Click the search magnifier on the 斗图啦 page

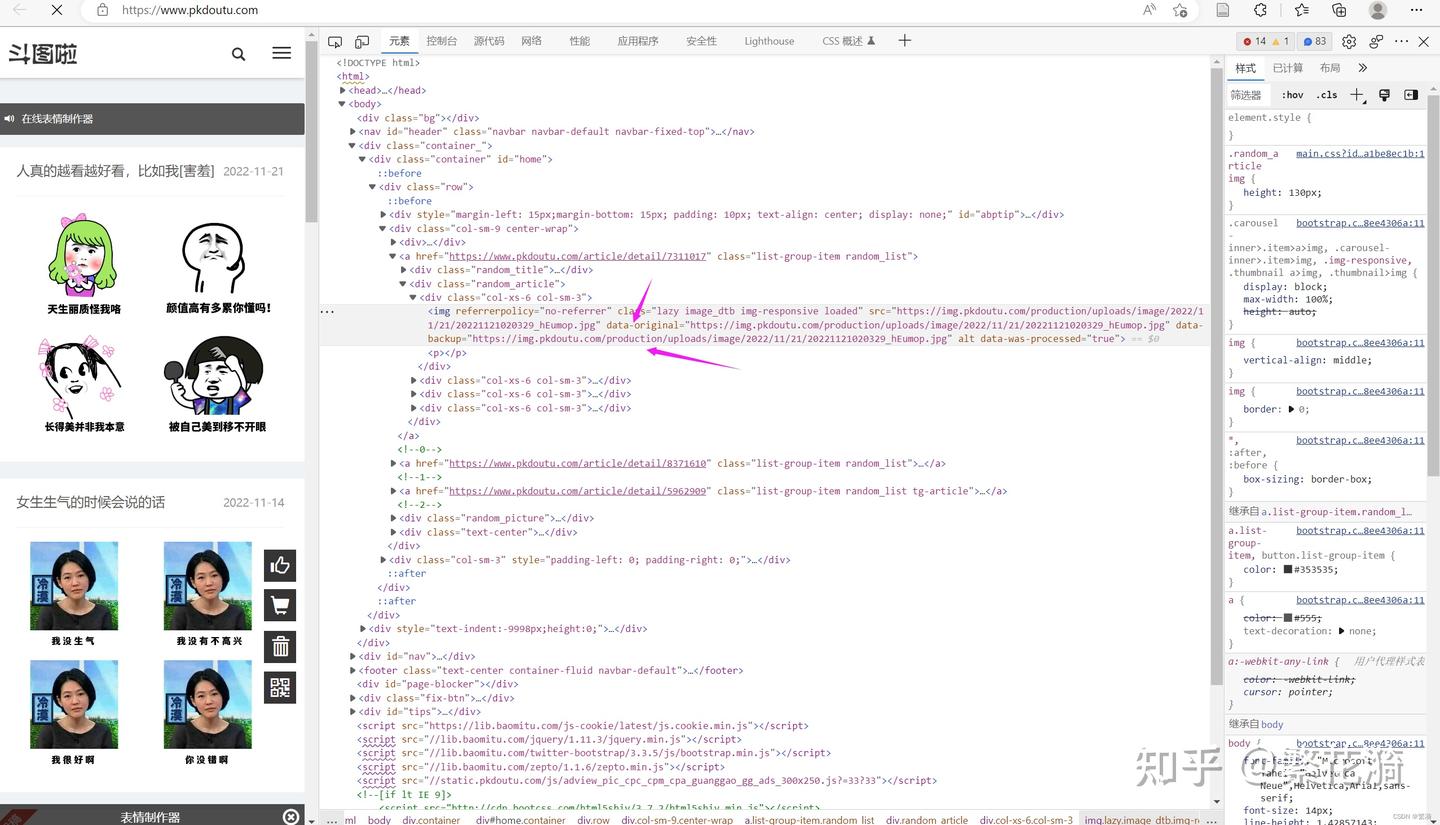[238, 54]
